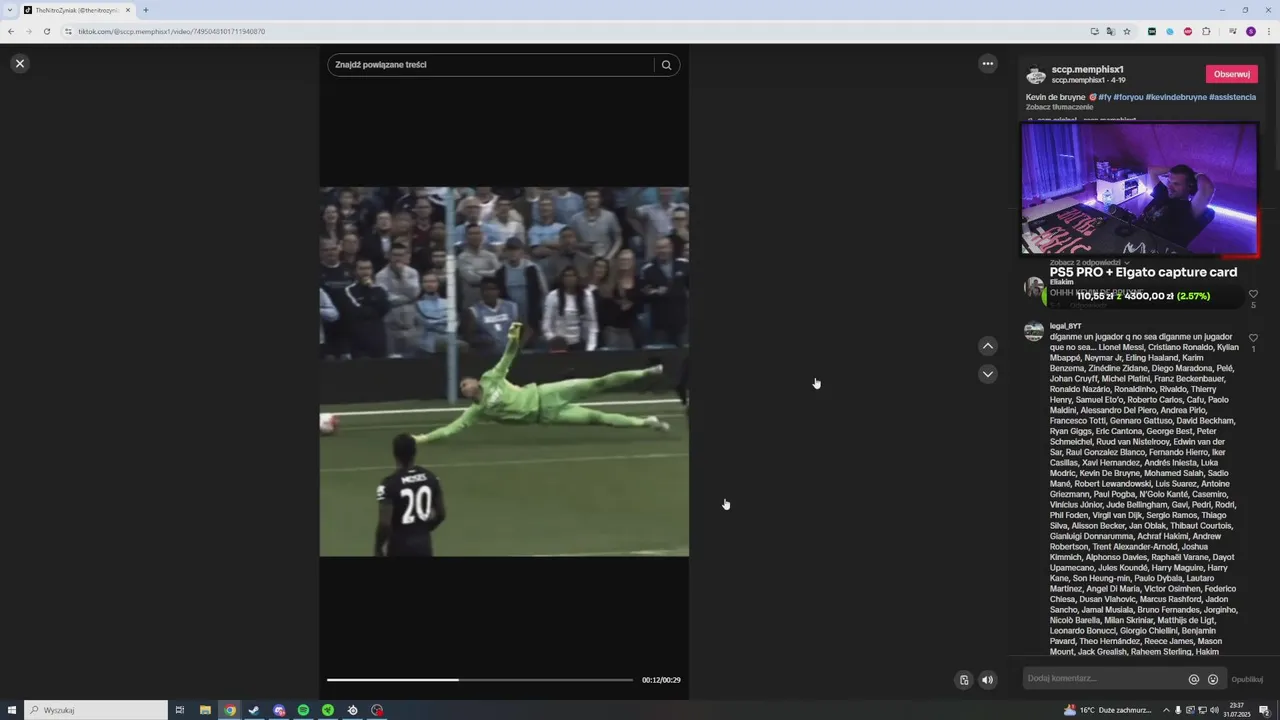This screenshot has height=720, width=1280.
Task: Open the blue circle browser extension
Action: (1170, 31)
